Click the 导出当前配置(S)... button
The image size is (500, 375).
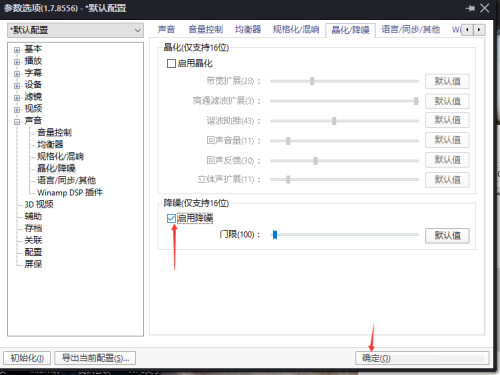(x=95, y=358)
